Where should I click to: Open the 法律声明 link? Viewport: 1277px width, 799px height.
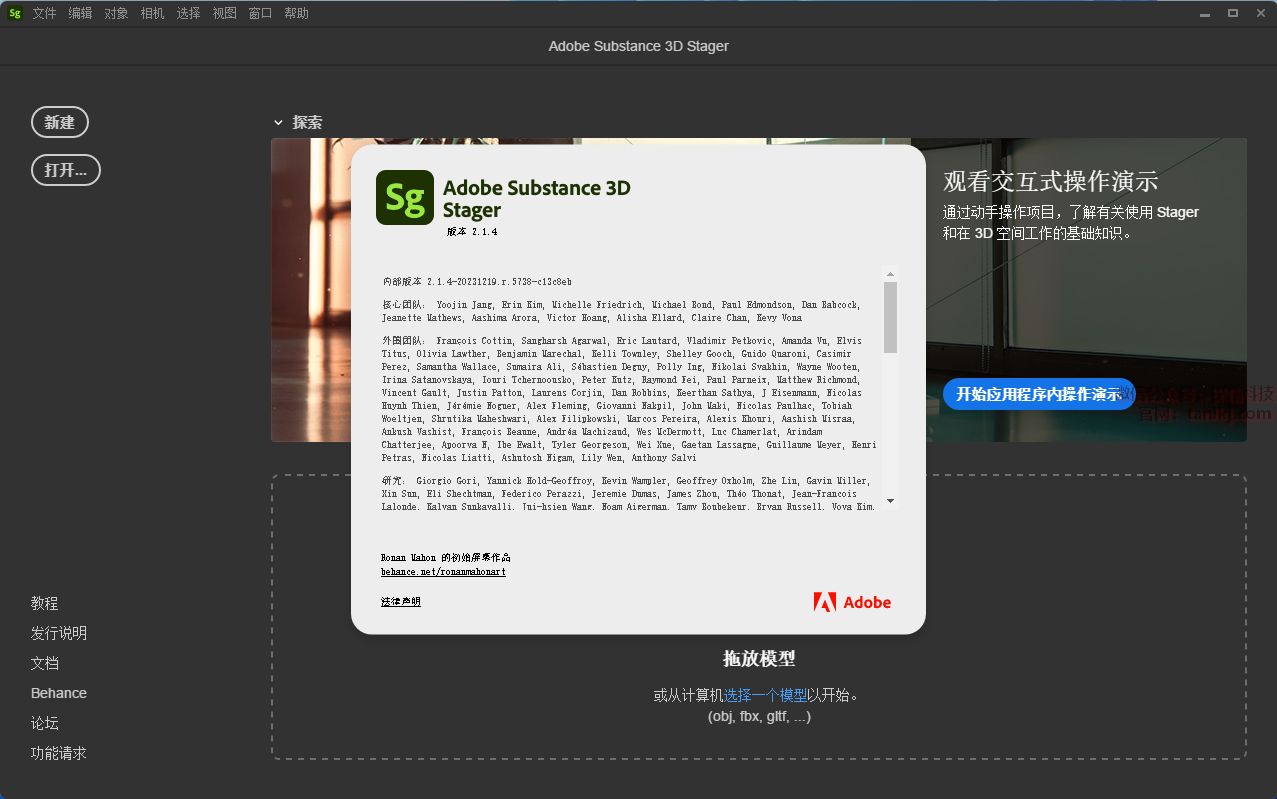tap(401, 602)
